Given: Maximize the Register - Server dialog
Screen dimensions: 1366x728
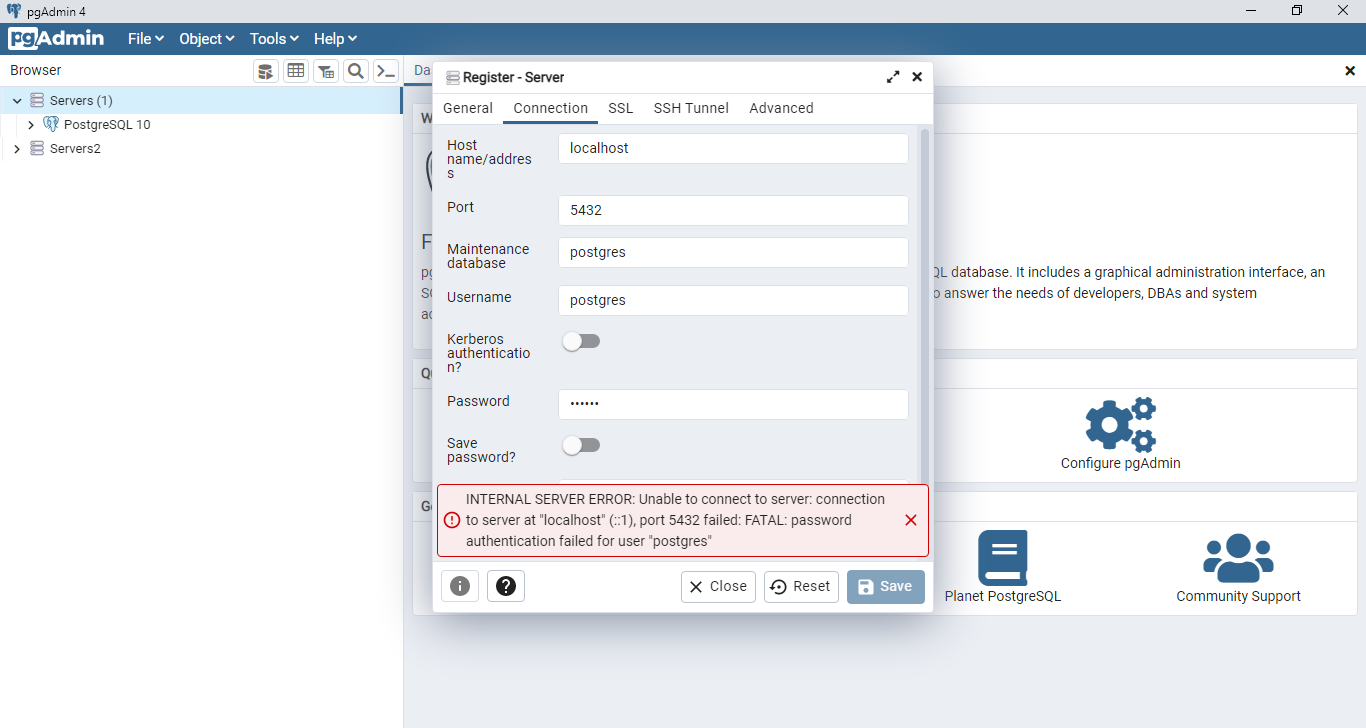Looking at the screenshot, I should pyautogui.click(x=893, y=77).
